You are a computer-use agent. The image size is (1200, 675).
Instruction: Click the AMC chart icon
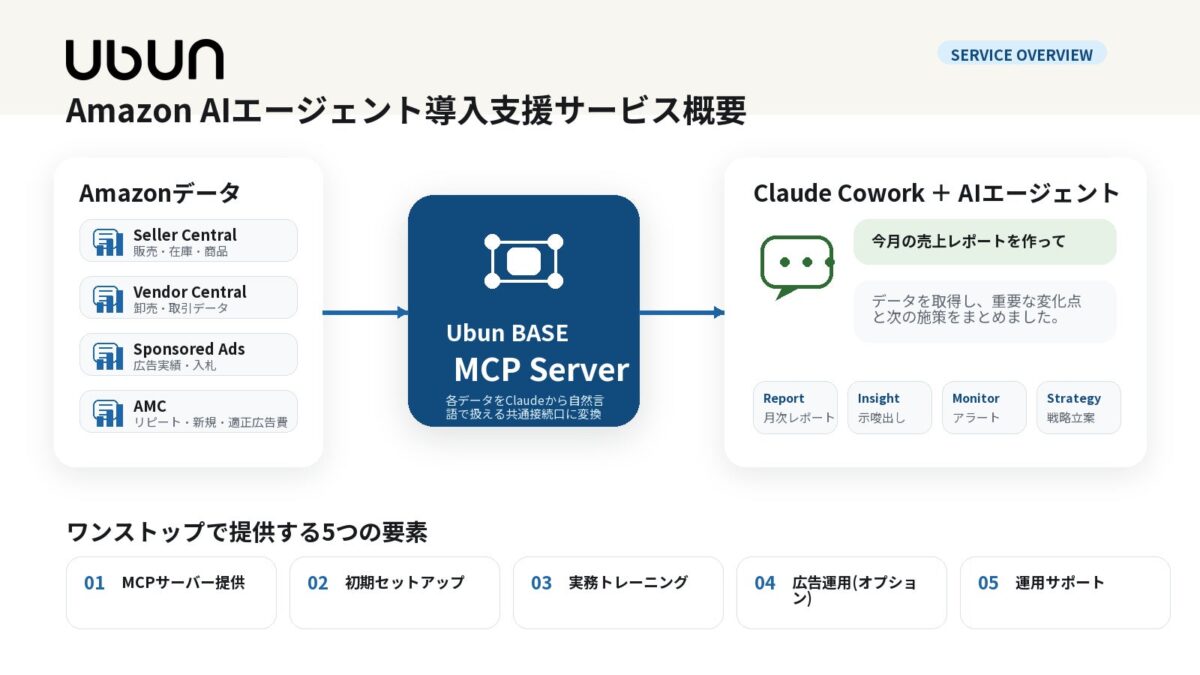(x=108, y=413)
